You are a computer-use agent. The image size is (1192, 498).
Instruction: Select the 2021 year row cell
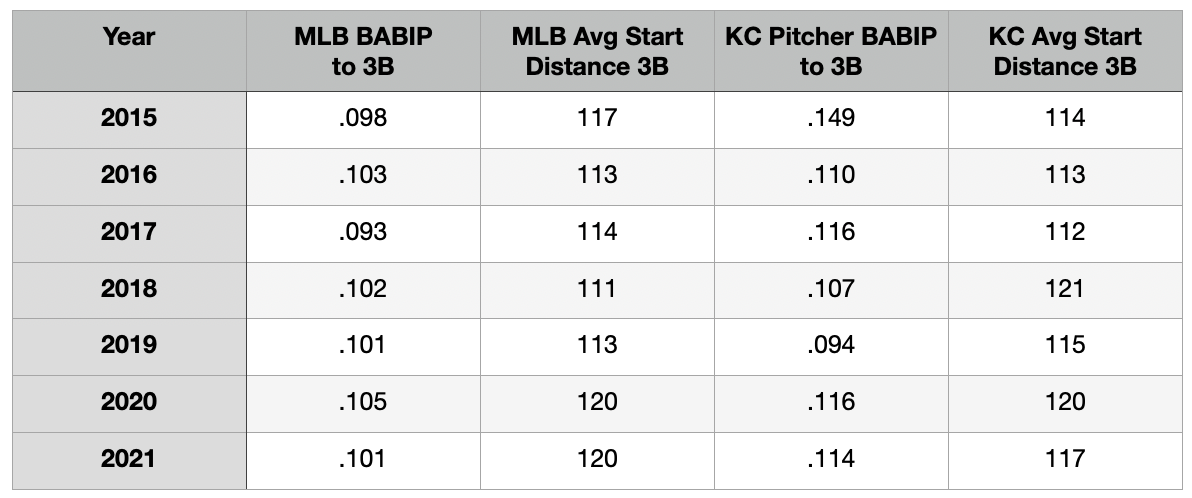[x=129, y=459]
